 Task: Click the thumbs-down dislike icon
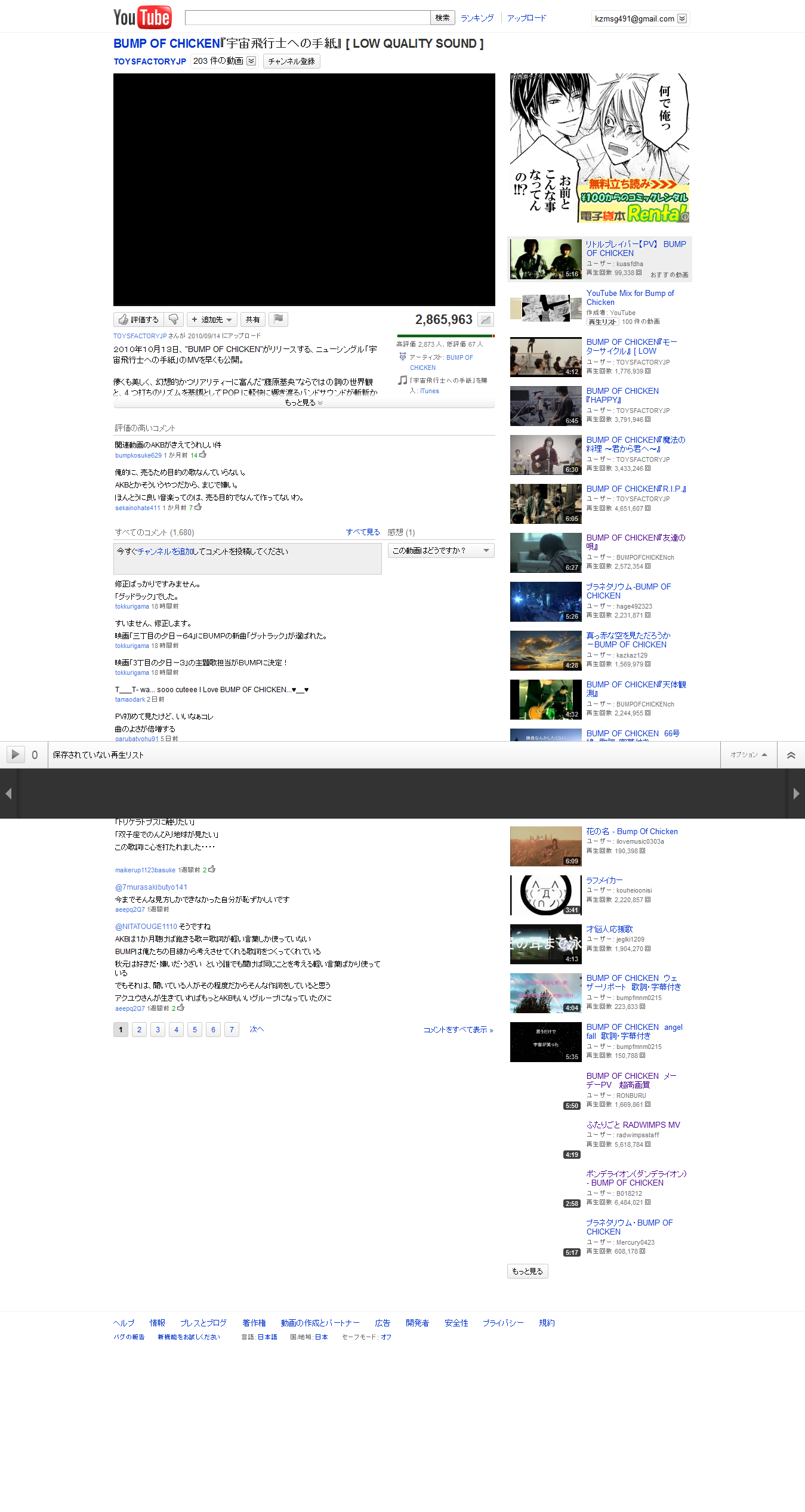(174, 320)
